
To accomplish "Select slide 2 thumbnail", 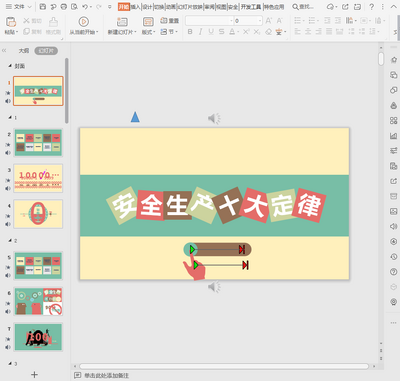I will coord(38,143).
